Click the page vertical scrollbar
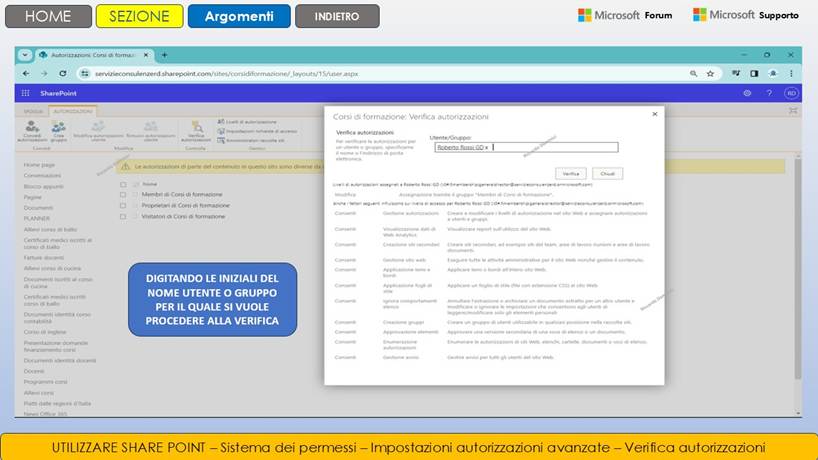 [x=797, y=269]
